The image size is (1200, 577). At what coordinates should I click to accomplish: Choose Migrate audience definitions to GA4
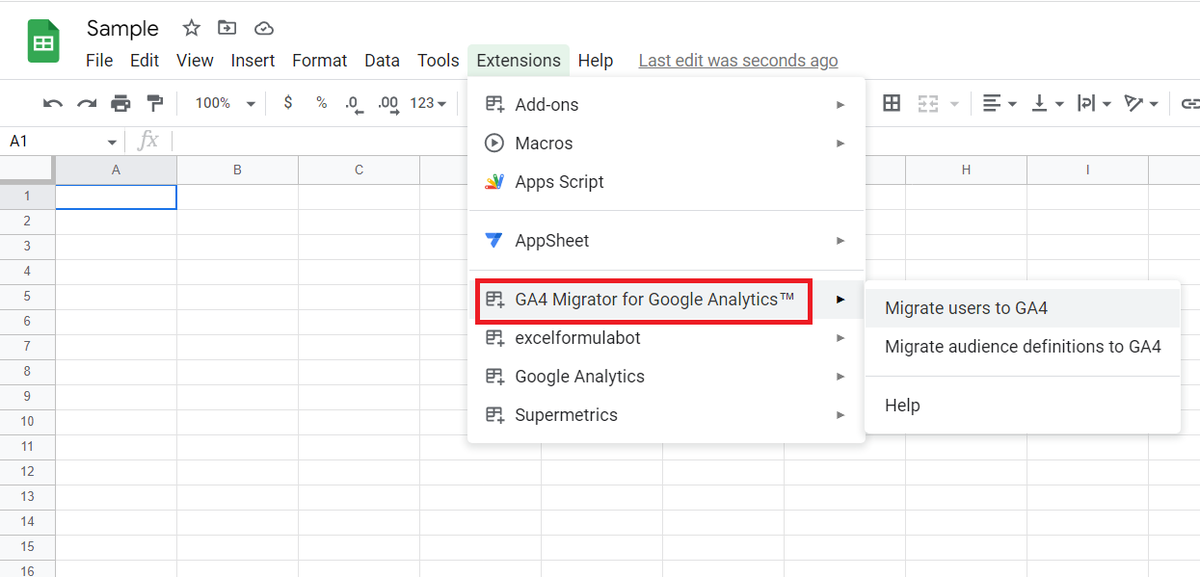click(x=1022, y=347)
